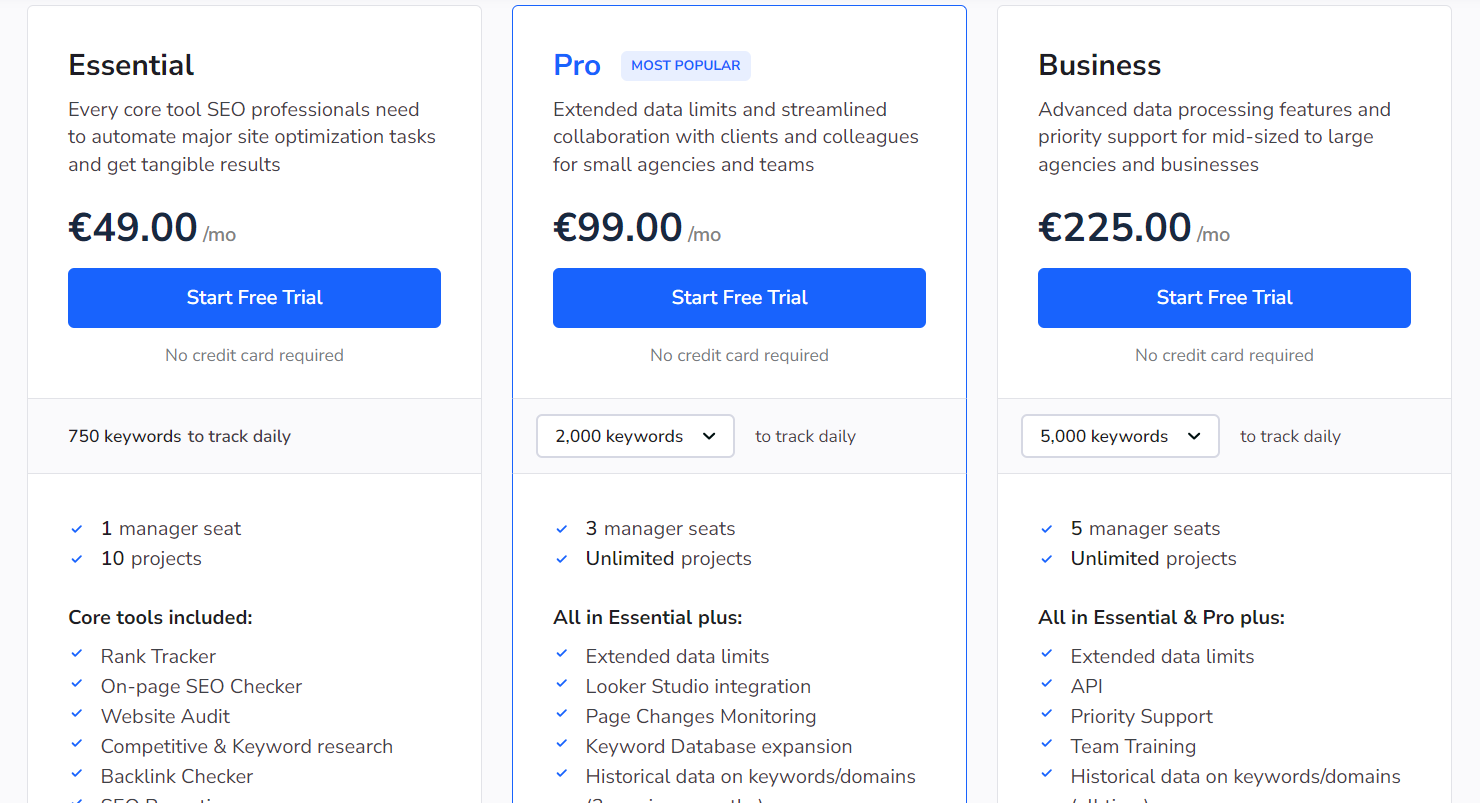Click the checkmark next to Website Audit

click(x=77, y=714)
